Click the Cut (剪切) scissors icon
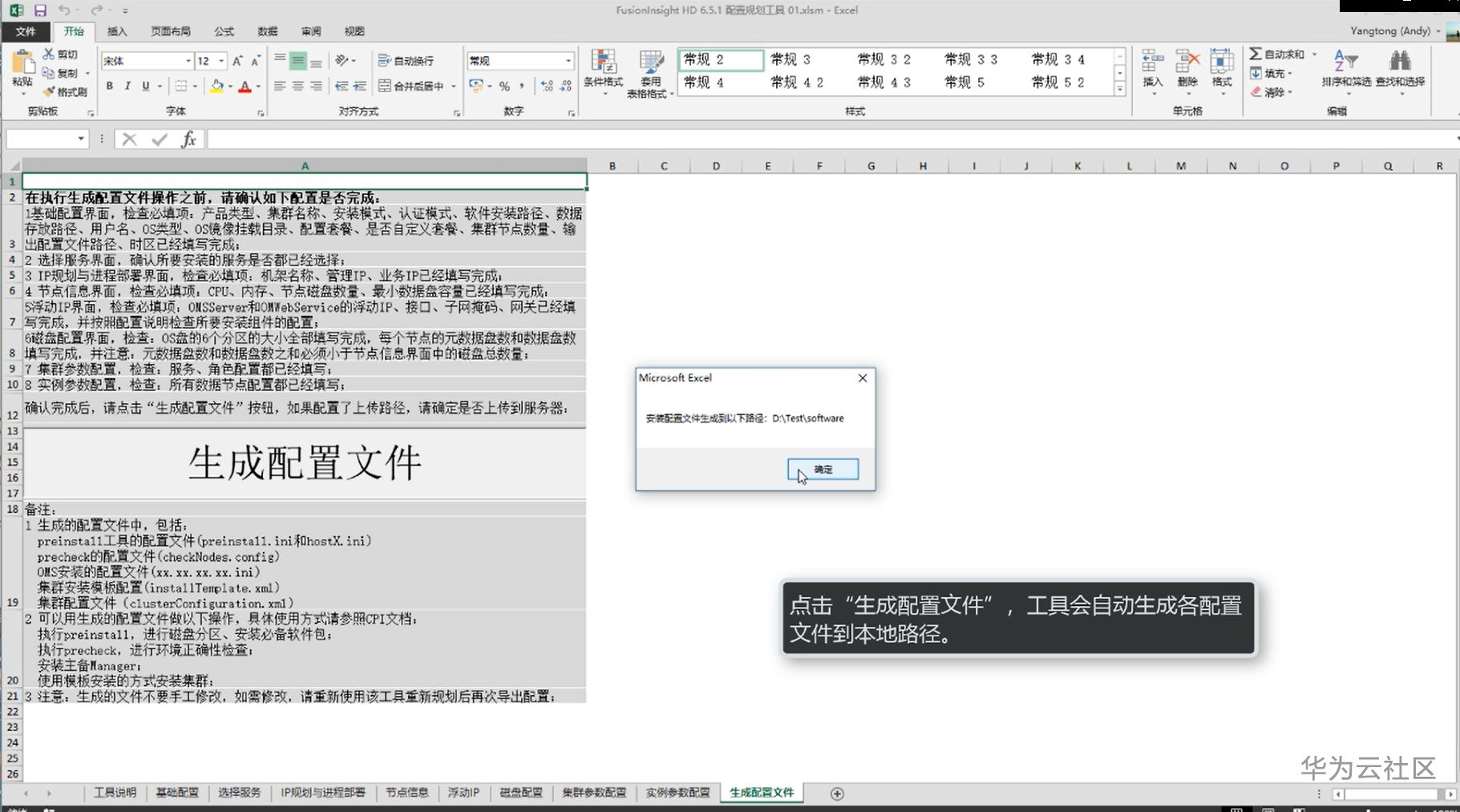Screen dimensions: 1460x812 pyautogui.click(x=49, y=54)
